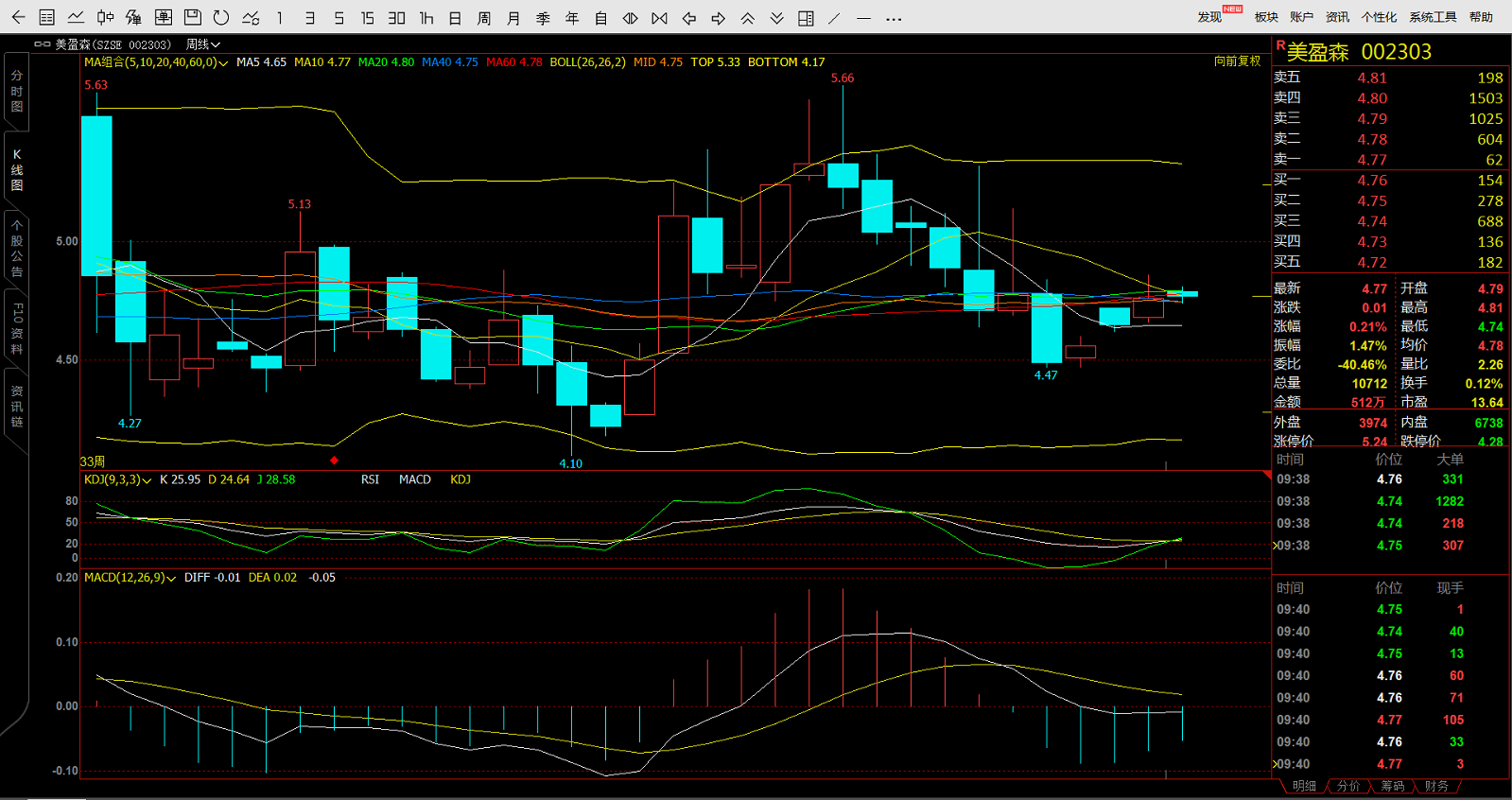Switch to the 筹码 tab

coord(1391,786)
